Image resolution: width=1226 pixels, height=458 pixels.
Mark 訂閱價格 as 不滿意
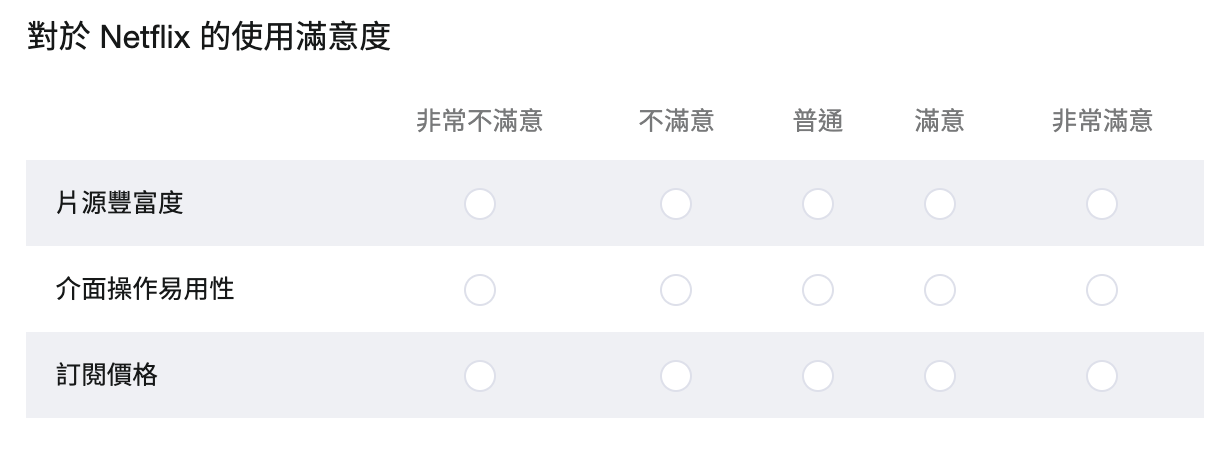[x=676, y=376]
